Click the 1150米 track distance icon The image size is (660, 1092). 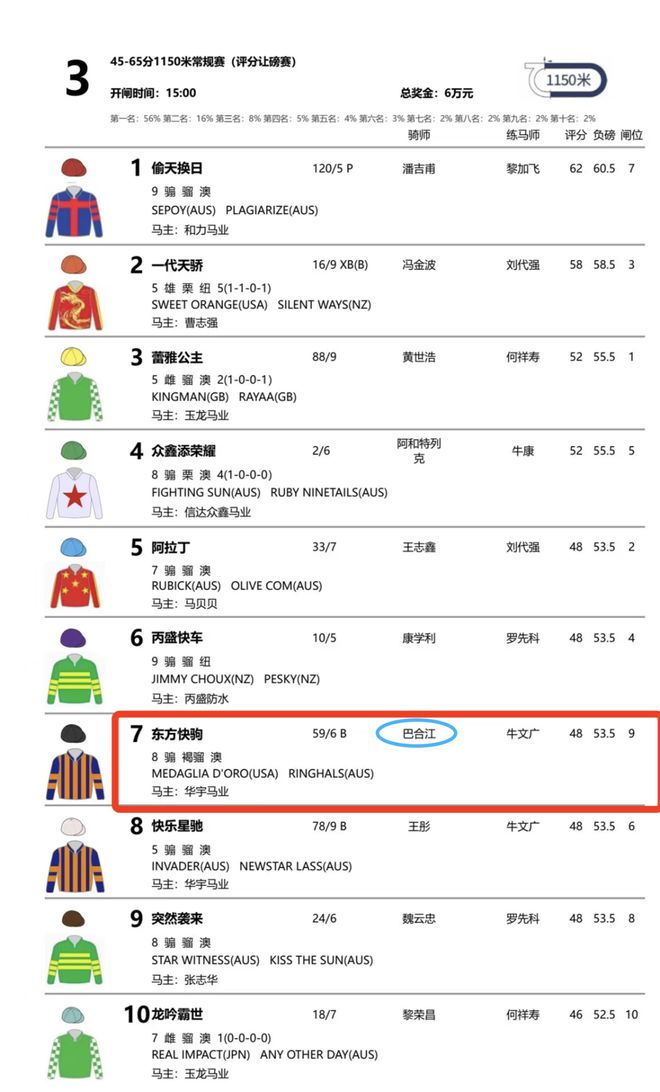coord(565,79)
